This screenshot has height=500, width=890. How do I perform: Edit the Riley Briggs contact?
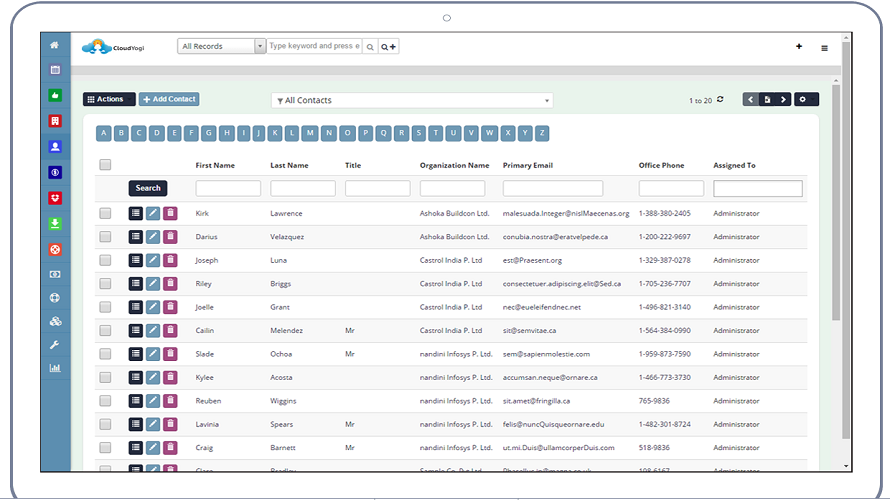(153, 283)
